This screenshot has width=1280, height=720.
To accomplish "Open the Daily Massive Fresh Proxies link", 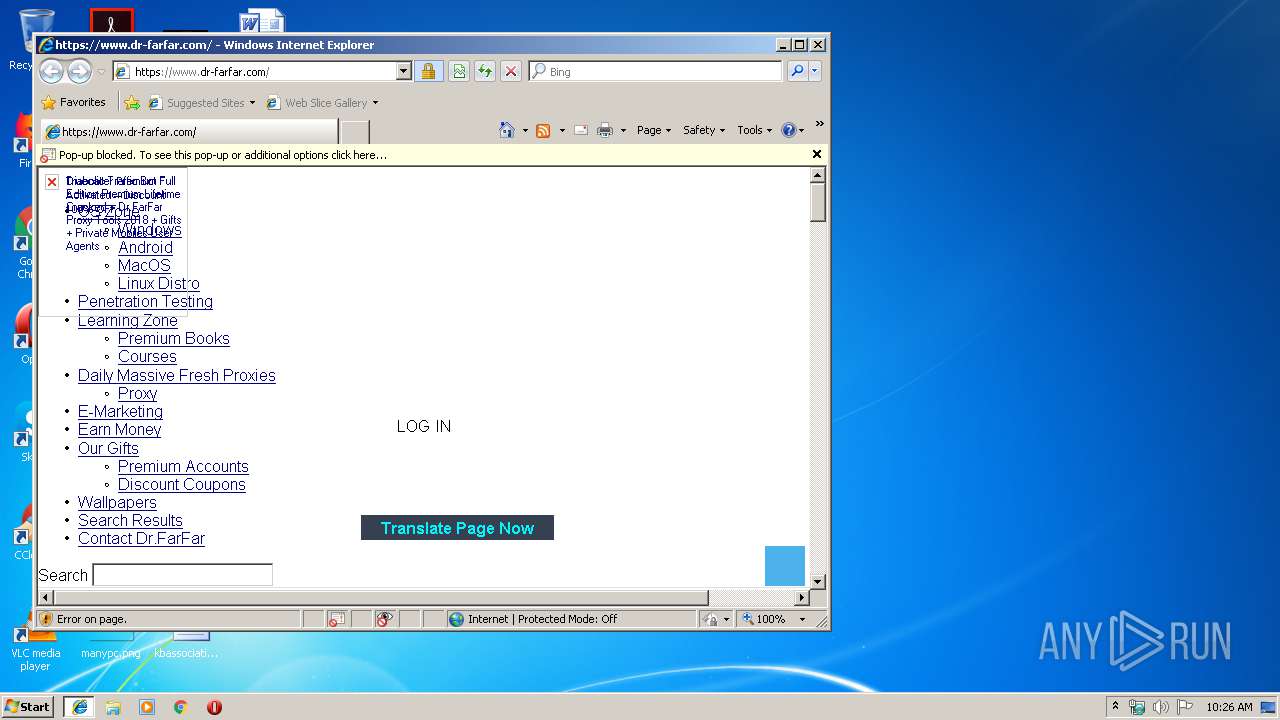I will 177,376.
